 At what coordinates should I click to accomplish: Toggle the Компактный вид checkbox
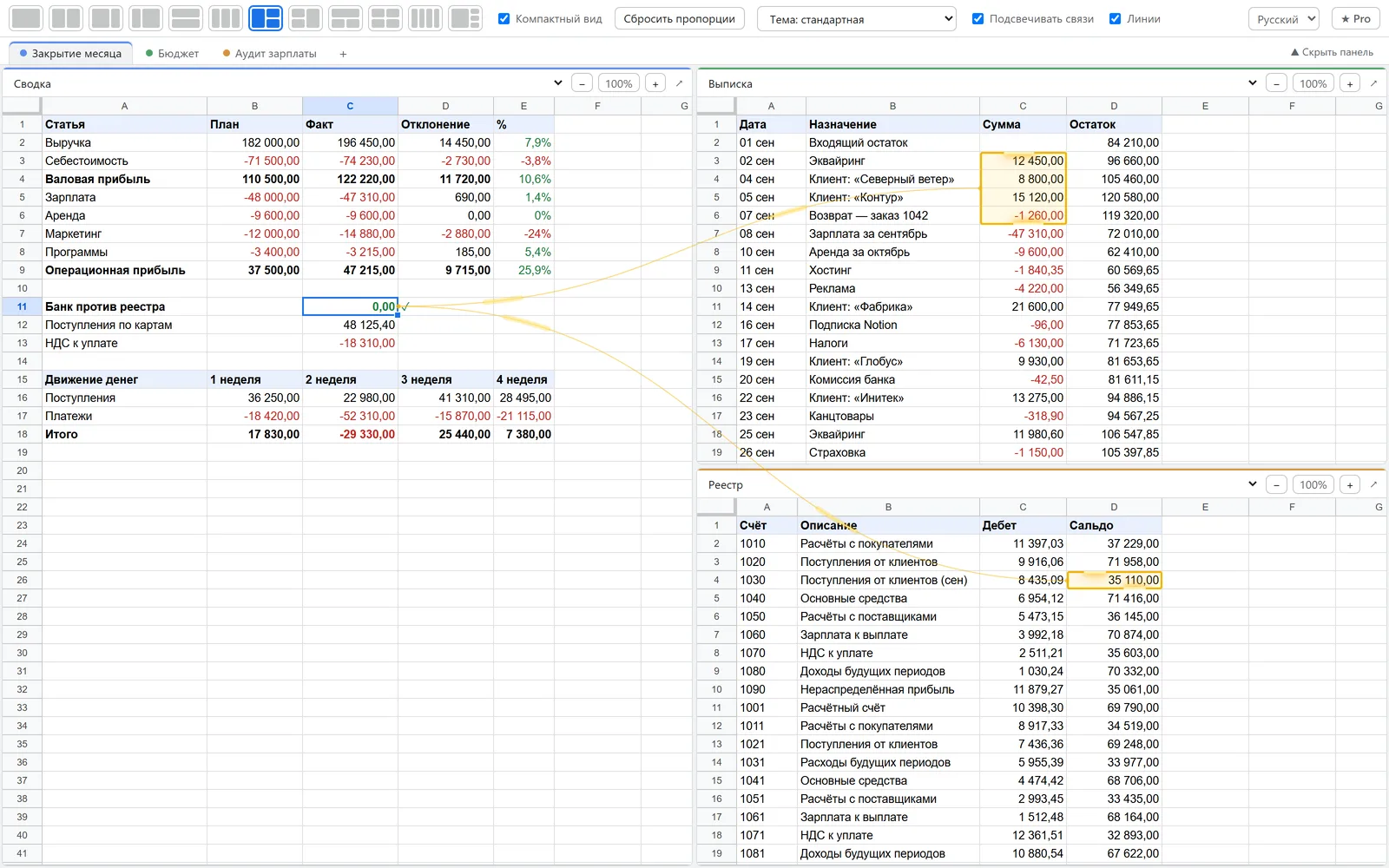point(504,18)
